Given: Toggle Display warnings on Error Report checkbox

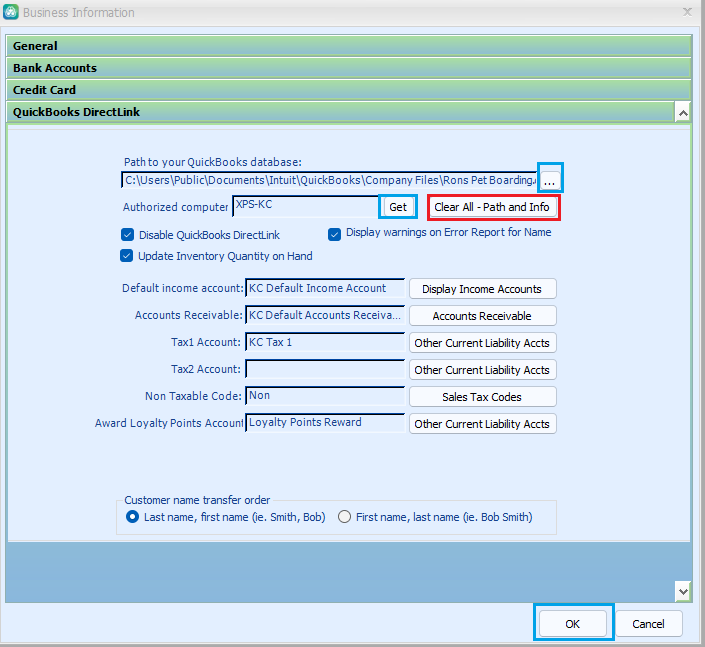Looking at the screenshot, I should 334,234.
